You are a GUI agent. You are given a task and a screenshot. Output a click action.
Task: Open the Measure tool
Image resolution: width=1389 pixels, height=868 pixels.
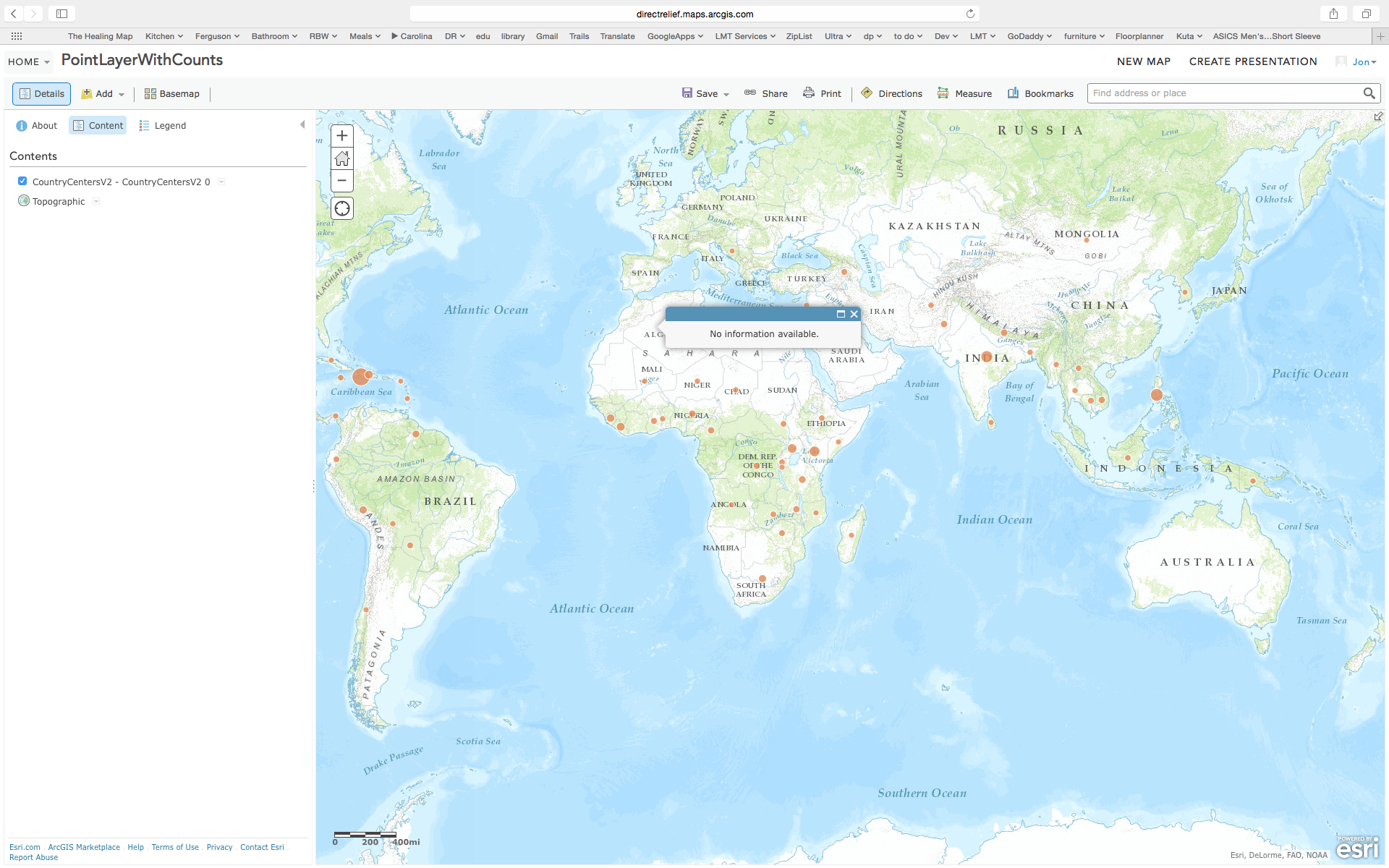(964, 93)
